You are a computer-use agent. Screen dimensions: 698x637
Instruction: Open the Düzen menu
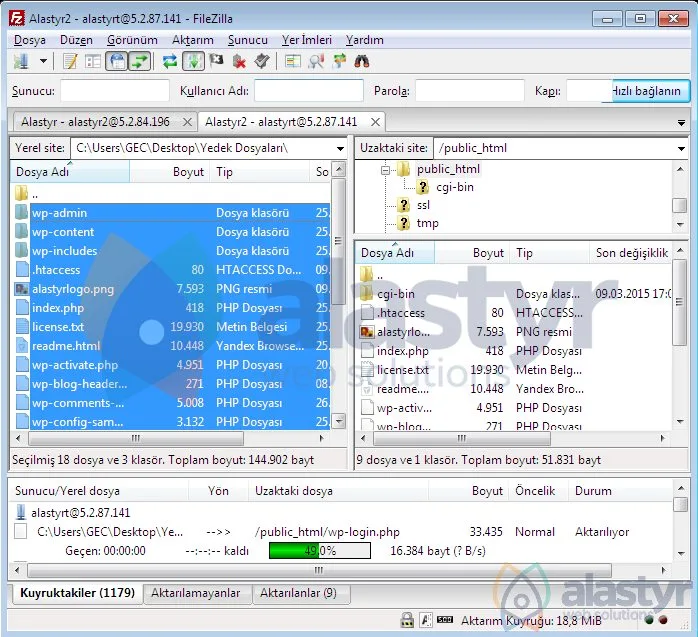[x=76, y=40]
